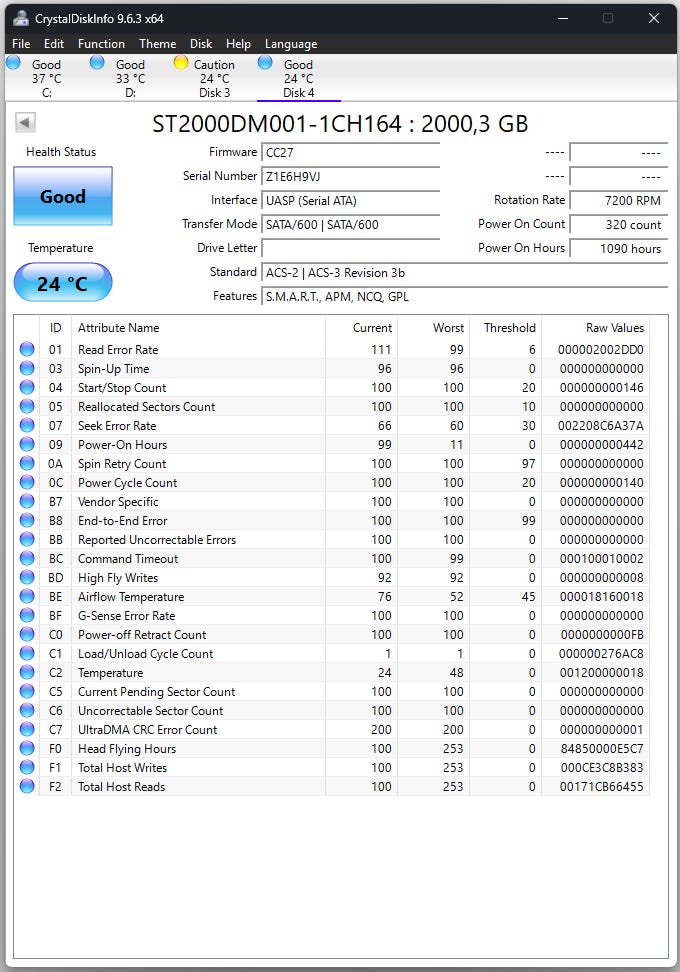Click the status icon for Load/Unload Cycle Count
Viewport: 680px width, 972px height.
coord(27,653)
